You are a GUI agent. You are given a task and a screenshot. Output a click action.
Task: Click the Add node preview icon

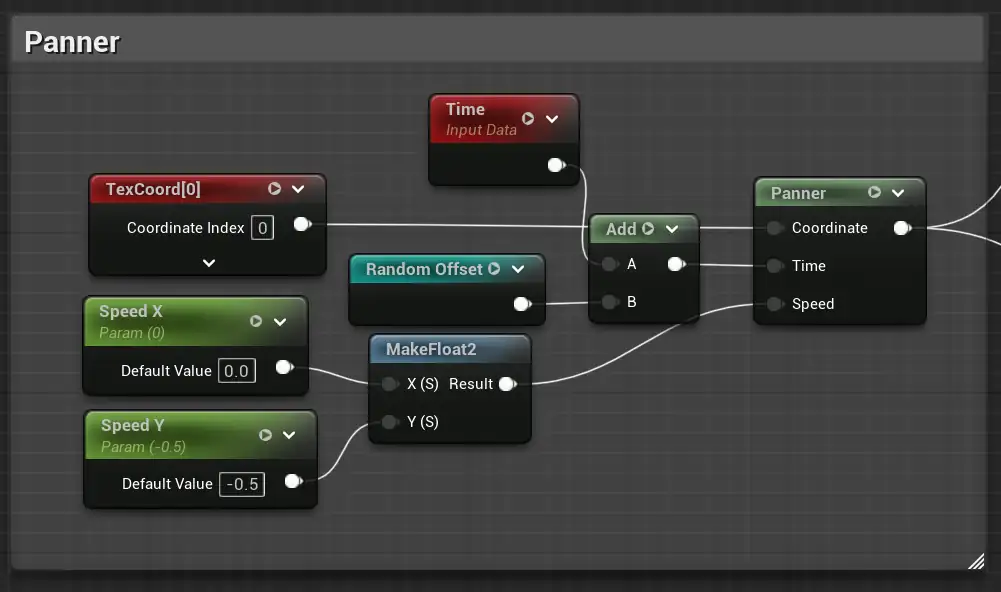click(648, 229)
